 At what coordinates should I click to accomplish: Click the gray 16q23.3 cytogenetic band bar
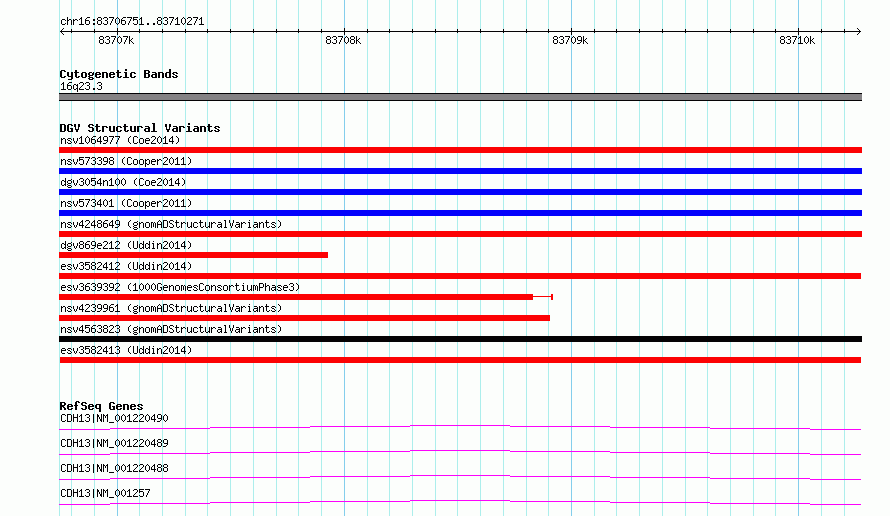[460, 97]
